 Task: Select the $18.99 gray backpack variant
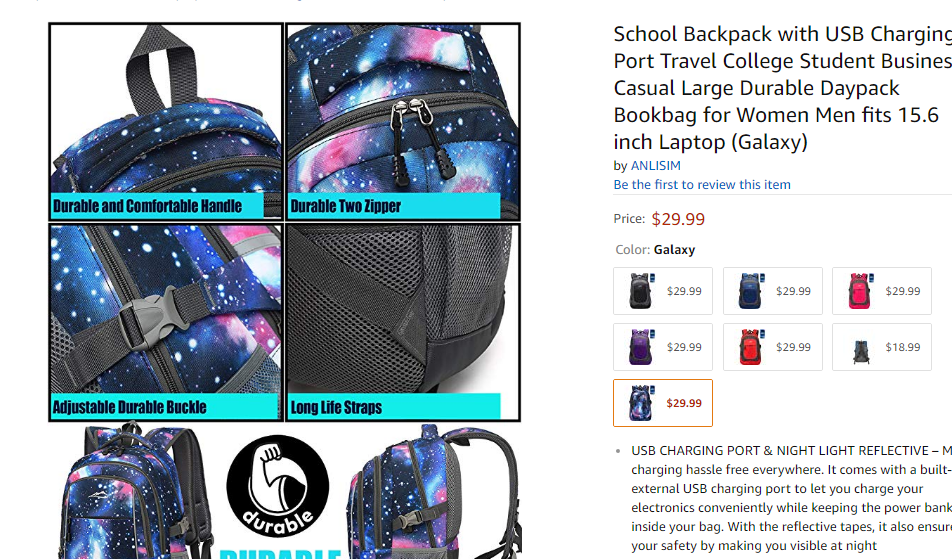tap(882, 347)
